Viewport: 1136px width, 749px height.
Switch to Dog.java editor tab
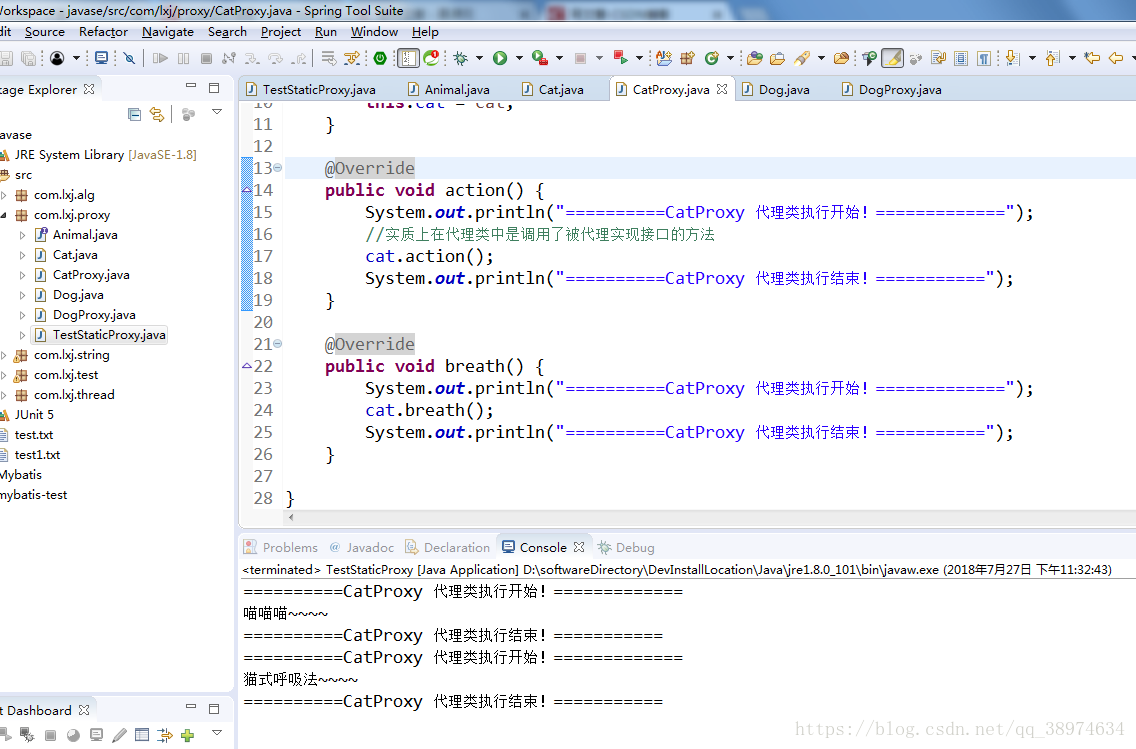[x=775, y=89]
